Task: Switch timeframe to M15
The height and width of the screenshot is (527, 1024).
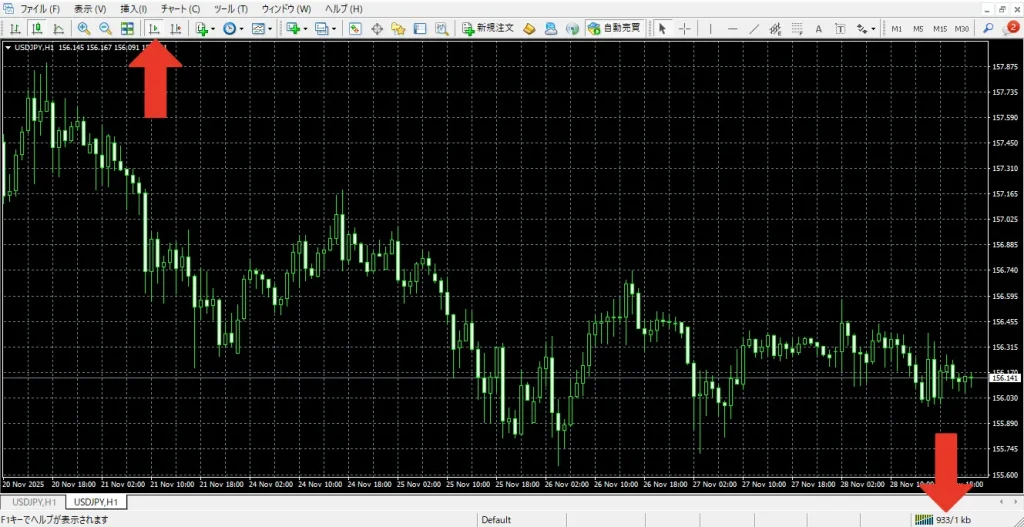Action: pyautogui.click(x=939, y=29)
